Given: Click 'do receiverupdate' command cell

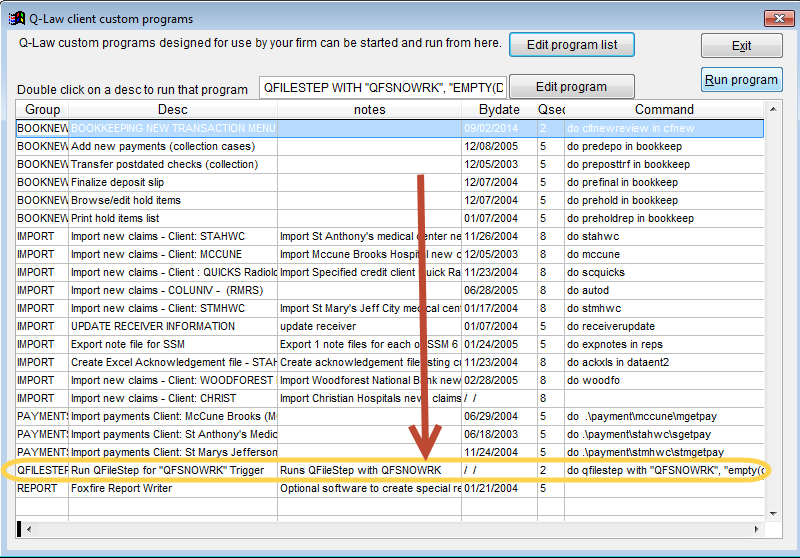Looking at the screenshot, I should pos(664,326).
